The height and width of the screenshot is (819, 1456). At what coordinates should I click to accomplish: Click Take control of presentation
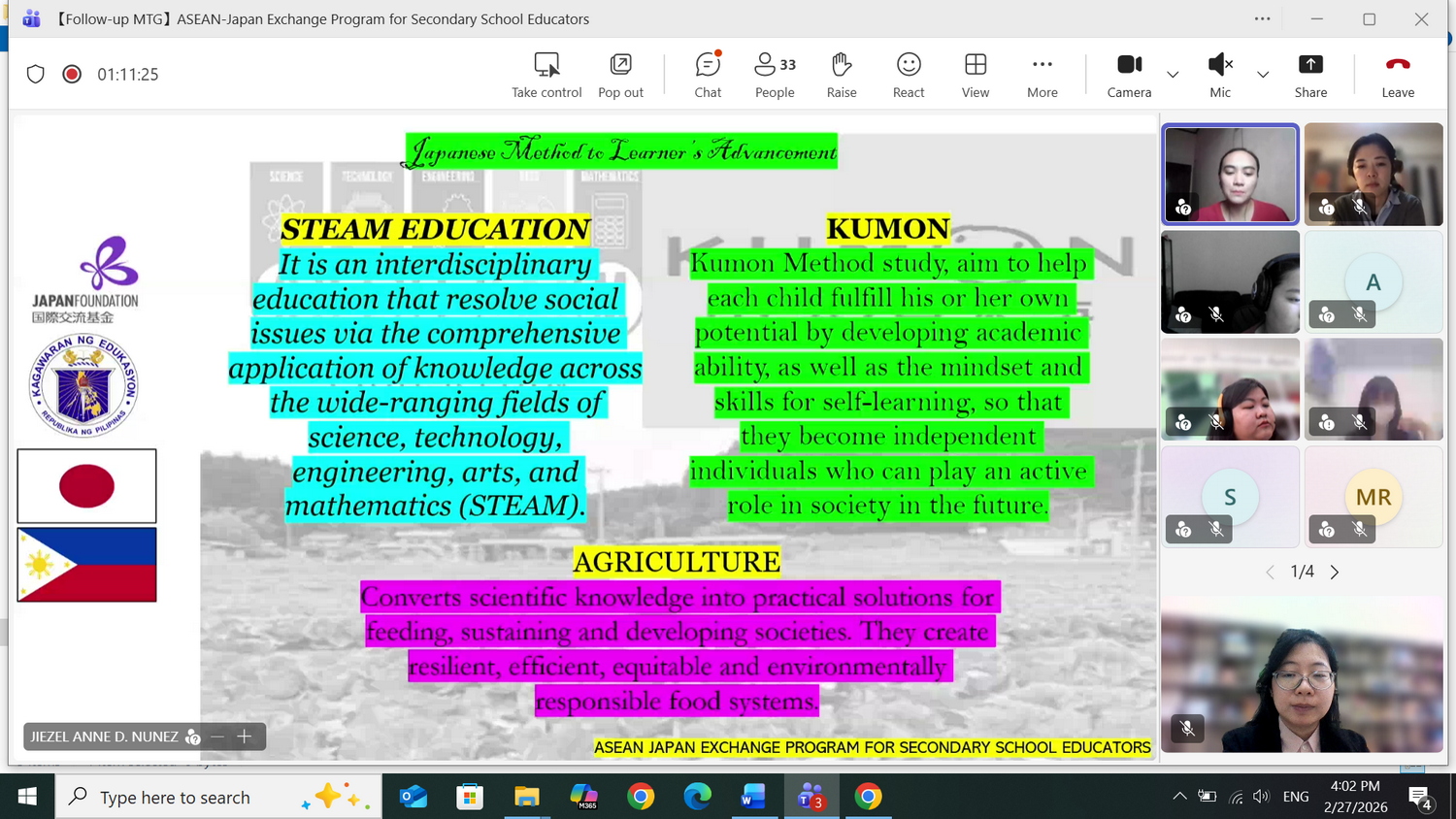click(546, 75)
